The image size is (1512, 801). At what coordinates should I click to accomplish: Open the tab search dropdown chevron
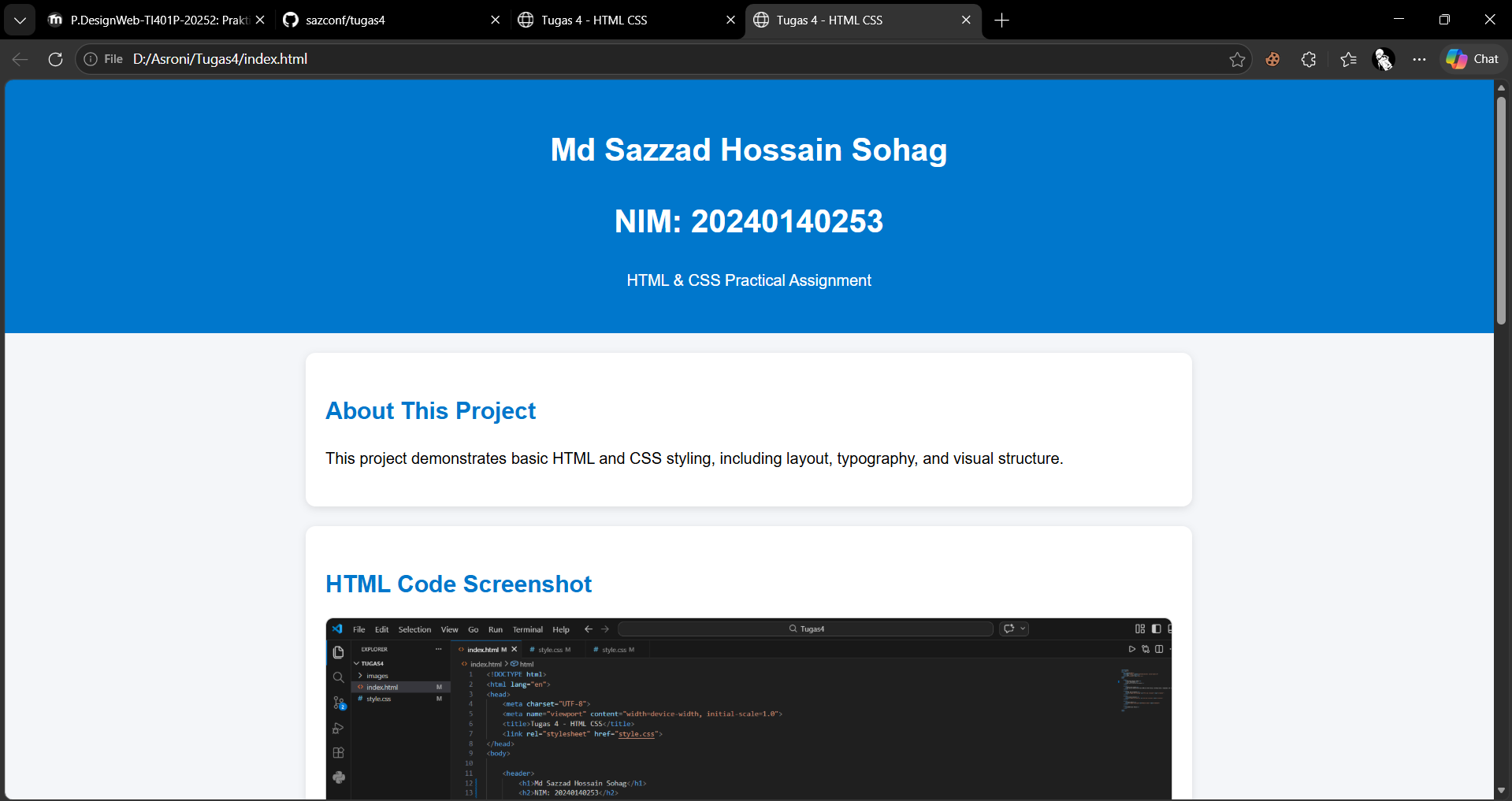(20, 20)
